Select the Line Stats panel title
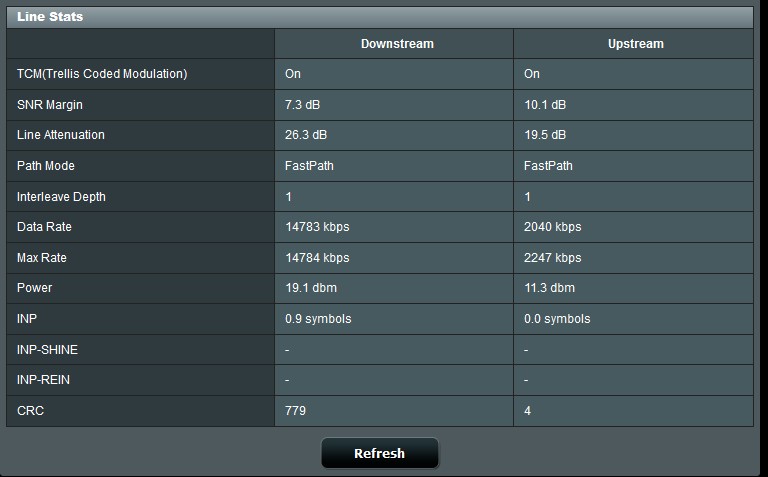The height and width of the screenshot is (477, 768). pos(50,17)
